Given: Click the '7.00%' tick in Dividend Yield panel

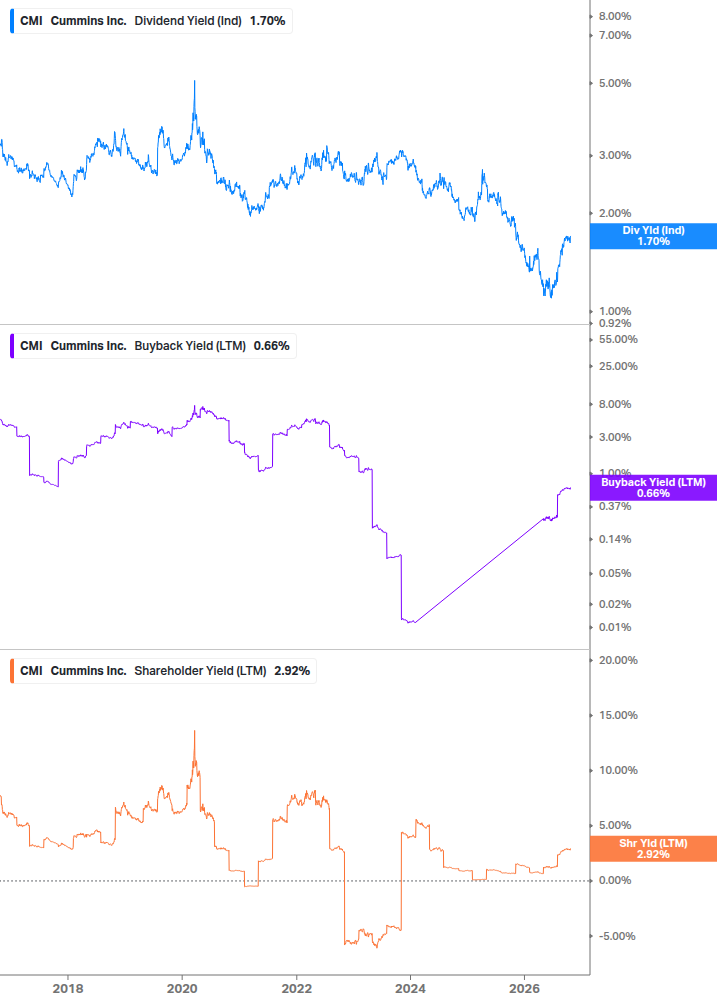Looking at the screenshot, I should pos(614,35).
